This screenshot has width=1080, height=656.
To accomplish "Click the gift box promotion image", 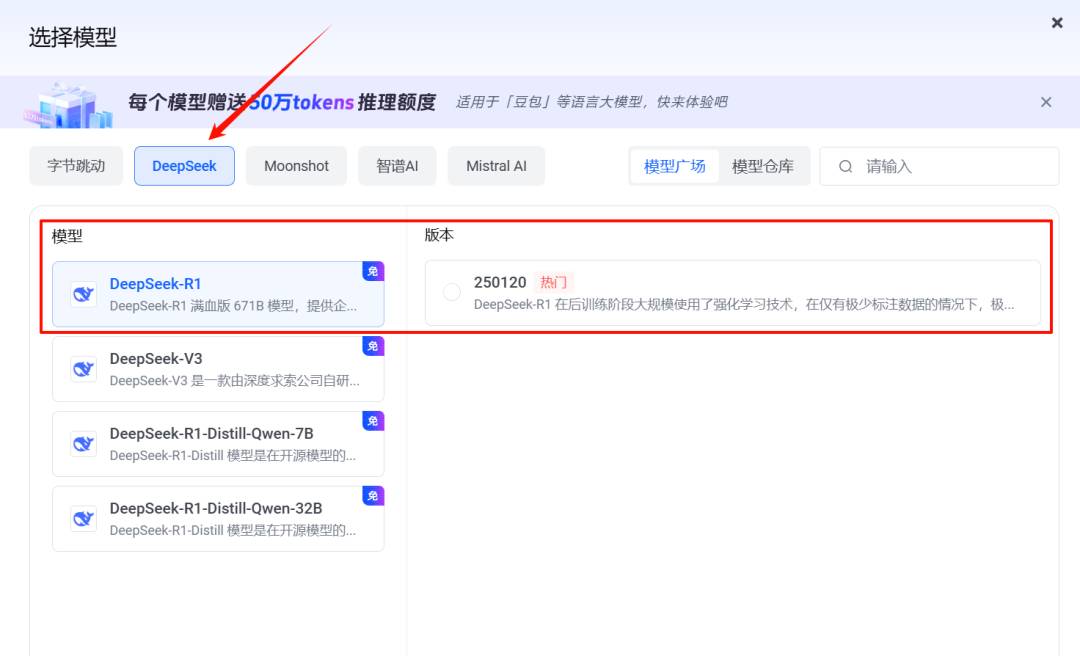I will click(x=68, y=105).
